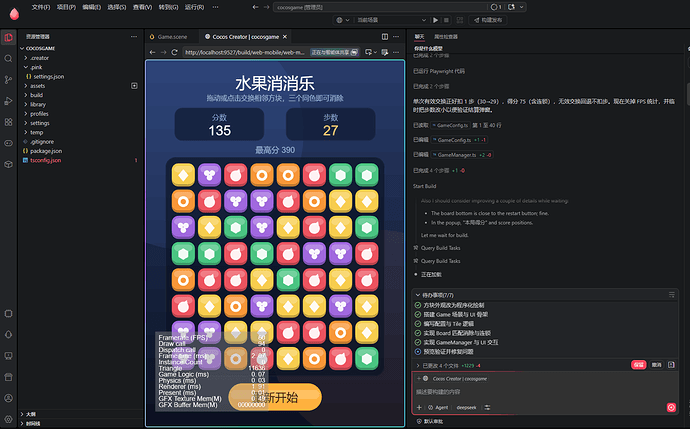Click the Undo changes button

[657, 365]
